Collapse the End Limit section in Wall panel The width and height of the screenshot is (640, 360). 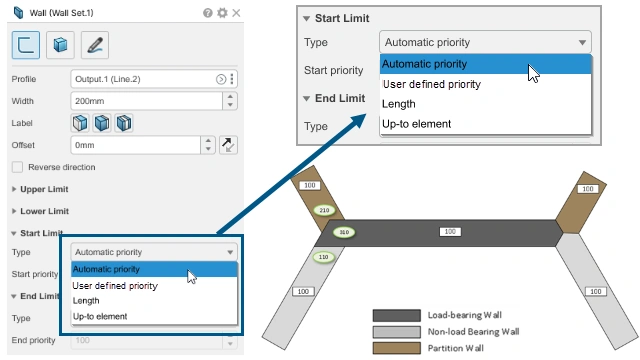pyautogui.click(x=13, y=296)
